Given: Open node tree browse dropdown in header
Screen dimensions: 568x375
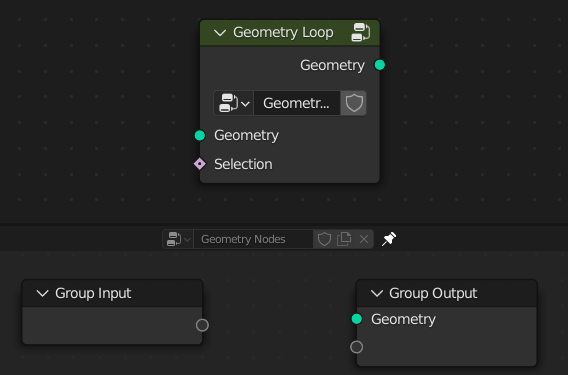Looking at the screenshot, I should [x=178, y=239].
